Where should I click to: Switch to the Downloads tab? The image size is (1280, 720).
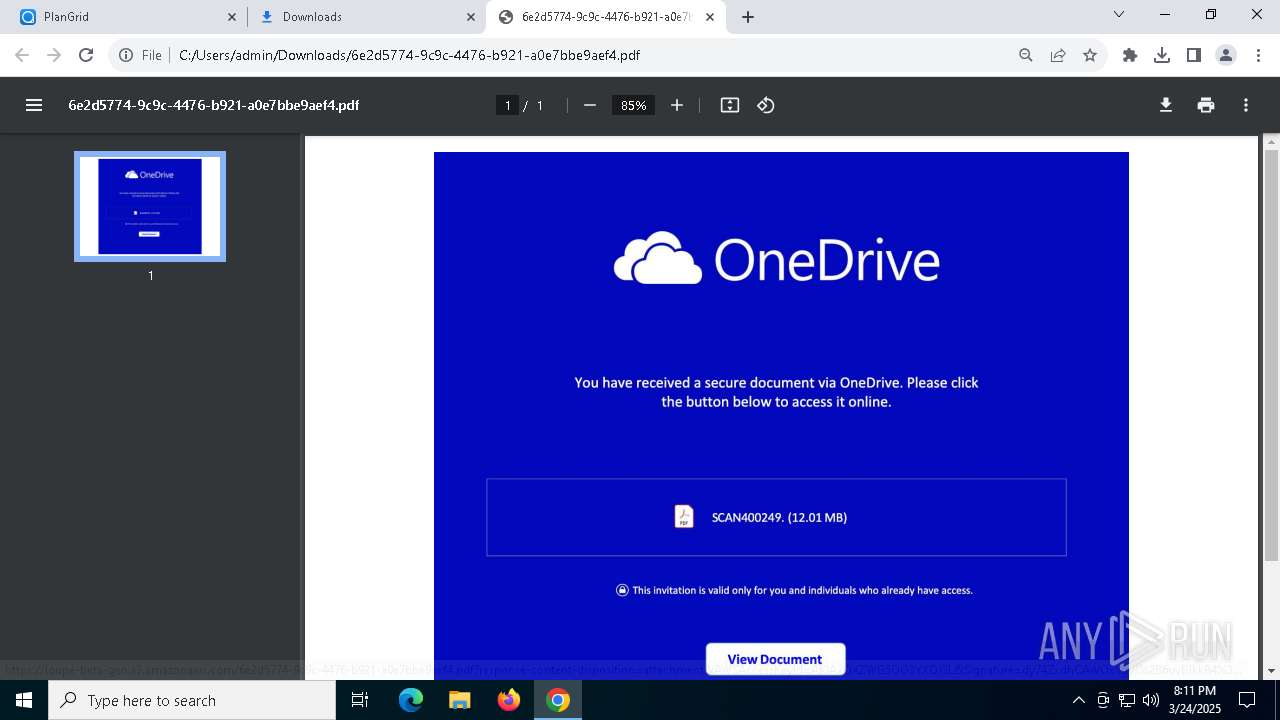click(367, 17)
